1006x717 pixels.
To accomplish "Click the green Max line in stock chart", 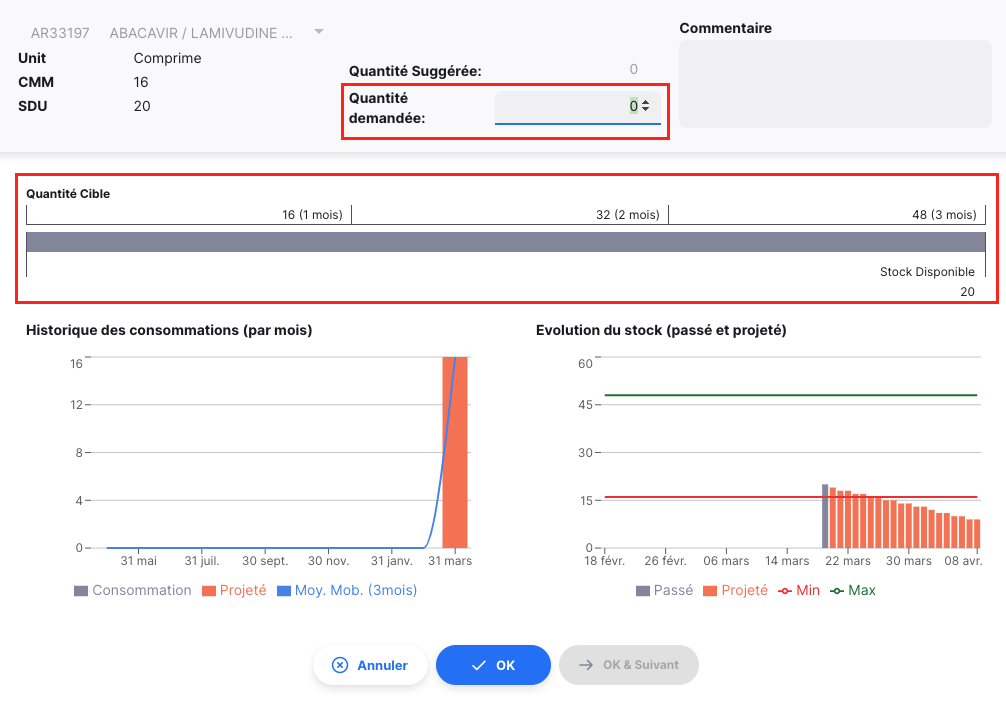I will point(790,395).
